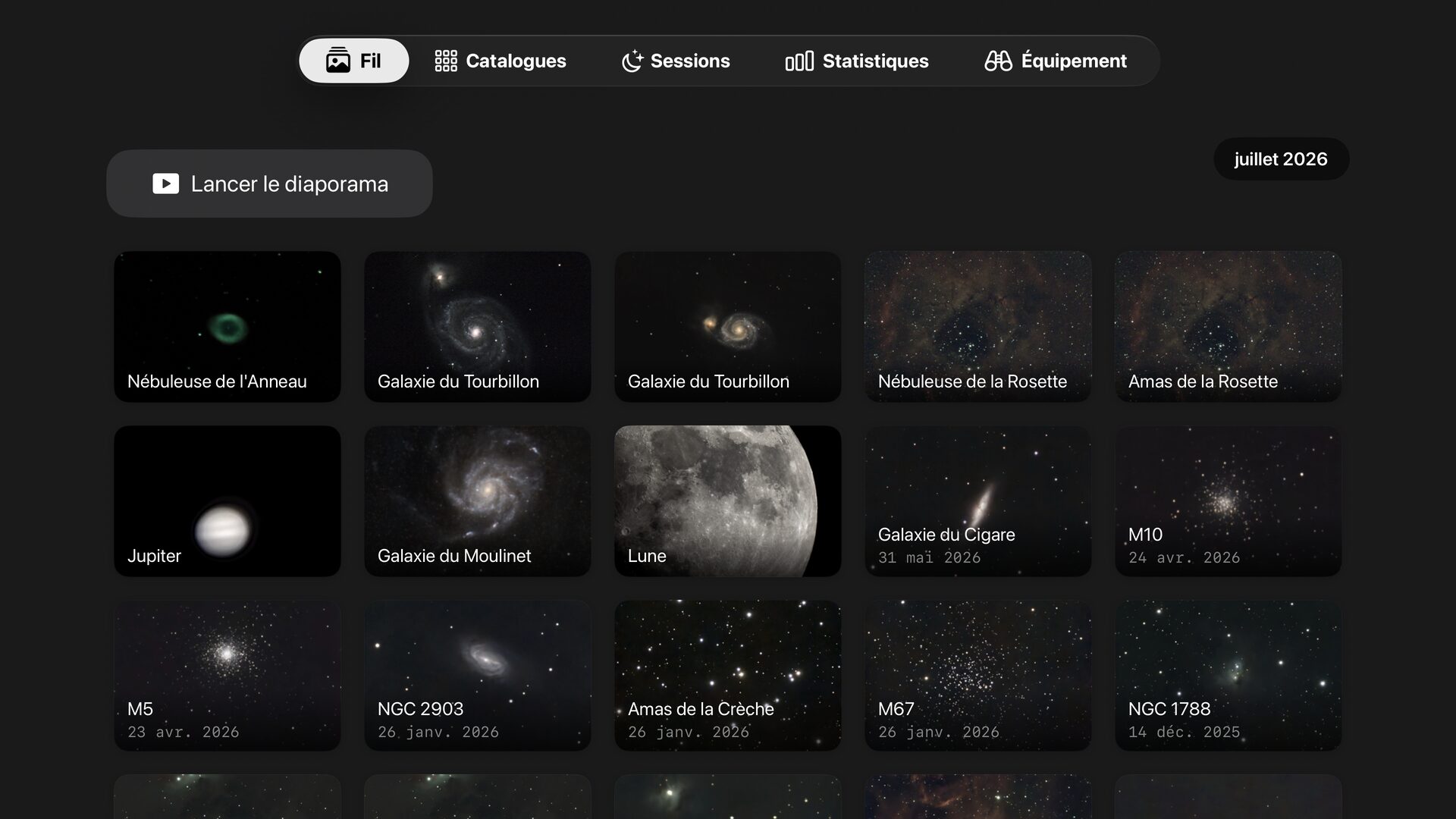Click the bar chart icon beside Statistiques

799,61
